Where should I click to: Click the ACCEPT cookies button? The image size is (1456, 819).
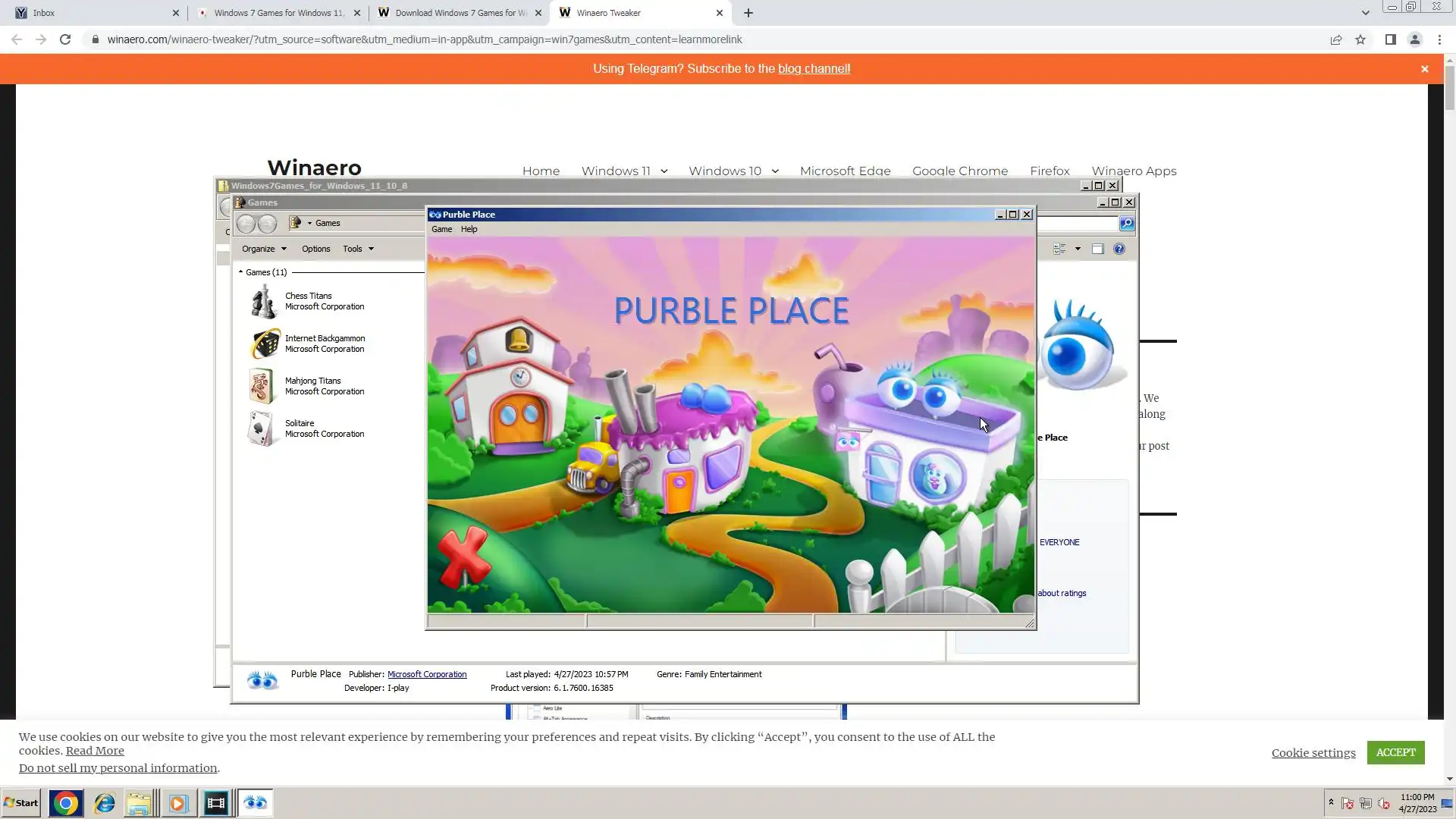(1395, 752)
